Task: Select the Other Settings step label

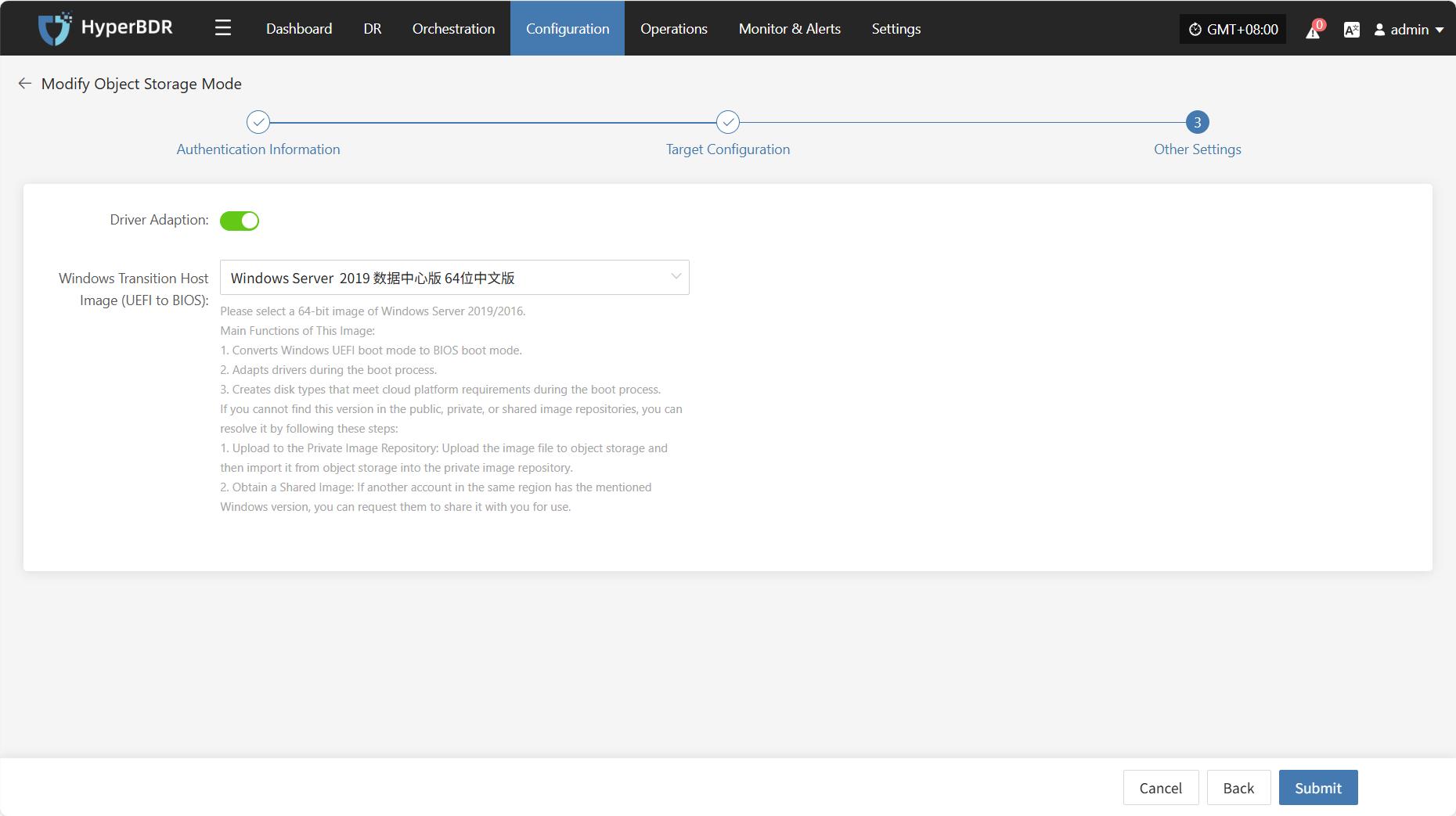Action: [1198, 149]
